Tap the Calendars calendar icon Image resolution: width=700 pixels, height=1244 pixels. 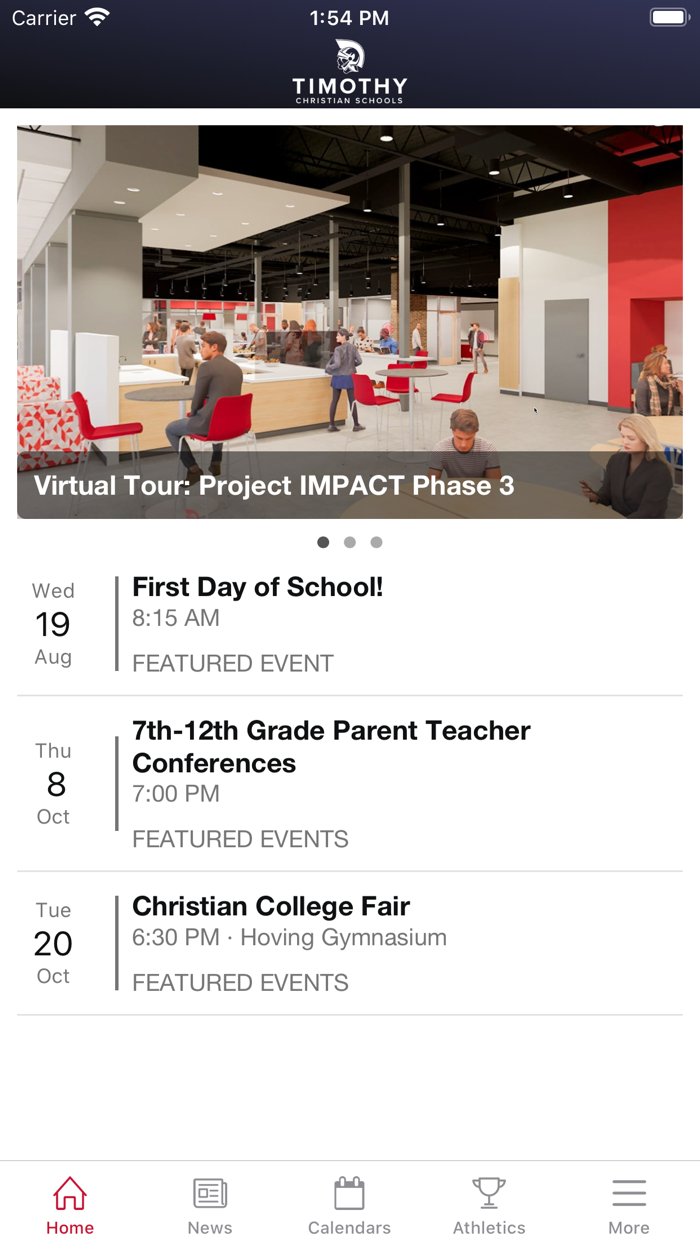349,1192
